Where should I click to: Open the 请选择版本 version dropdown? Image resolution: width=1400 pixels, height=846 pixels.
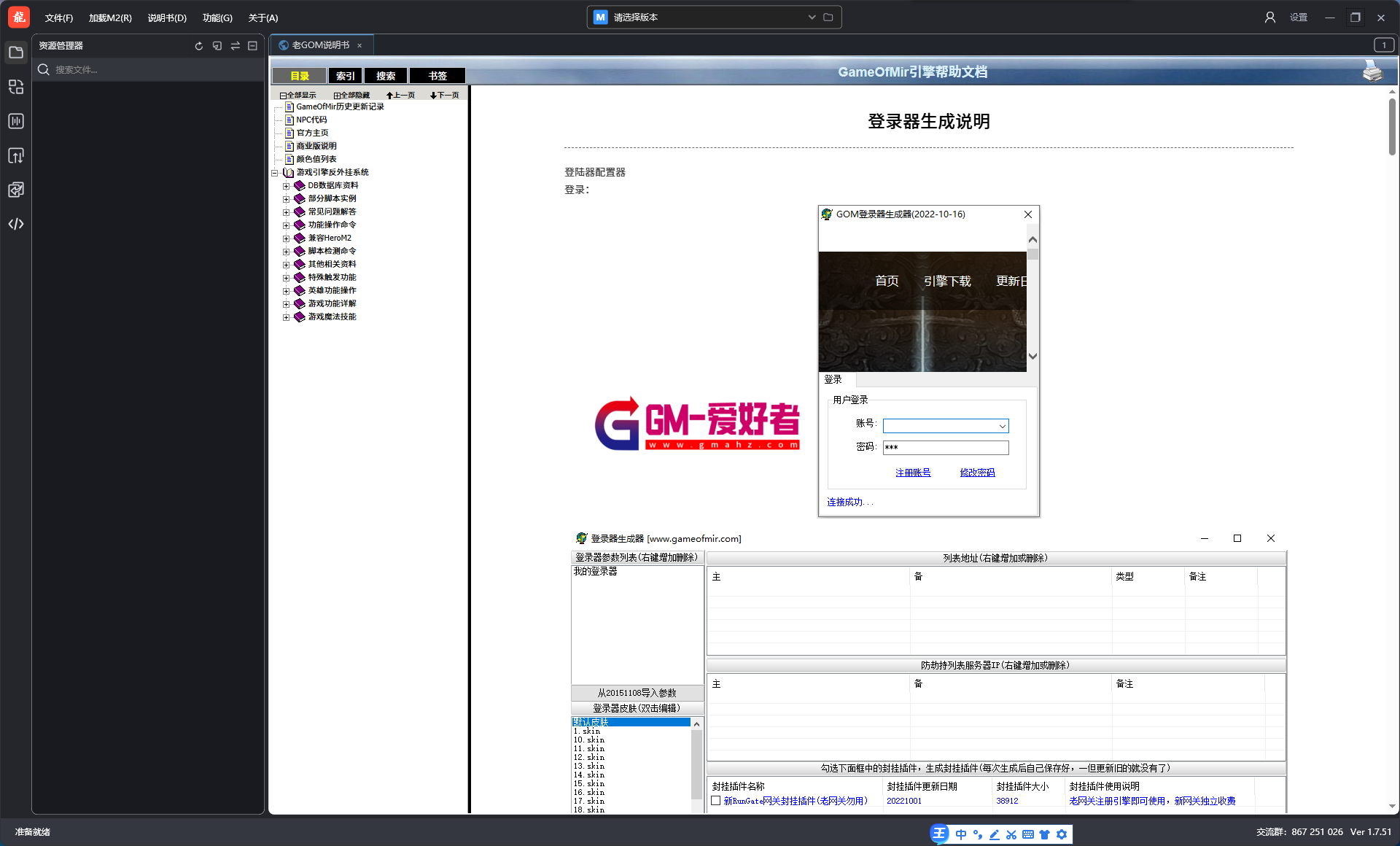(x=714, y=18)
